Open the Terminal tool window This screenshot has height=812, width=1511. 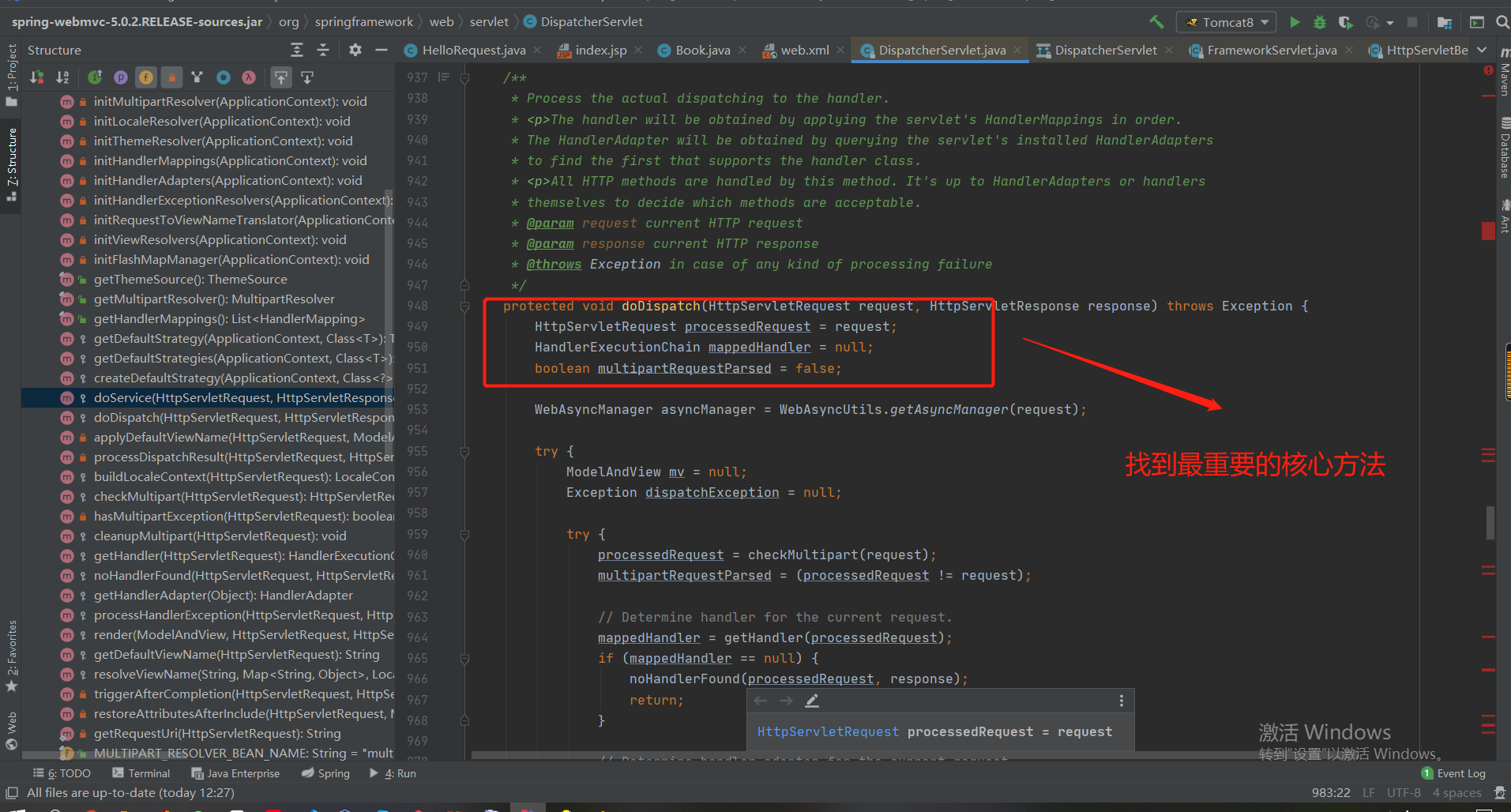(141, 773)
